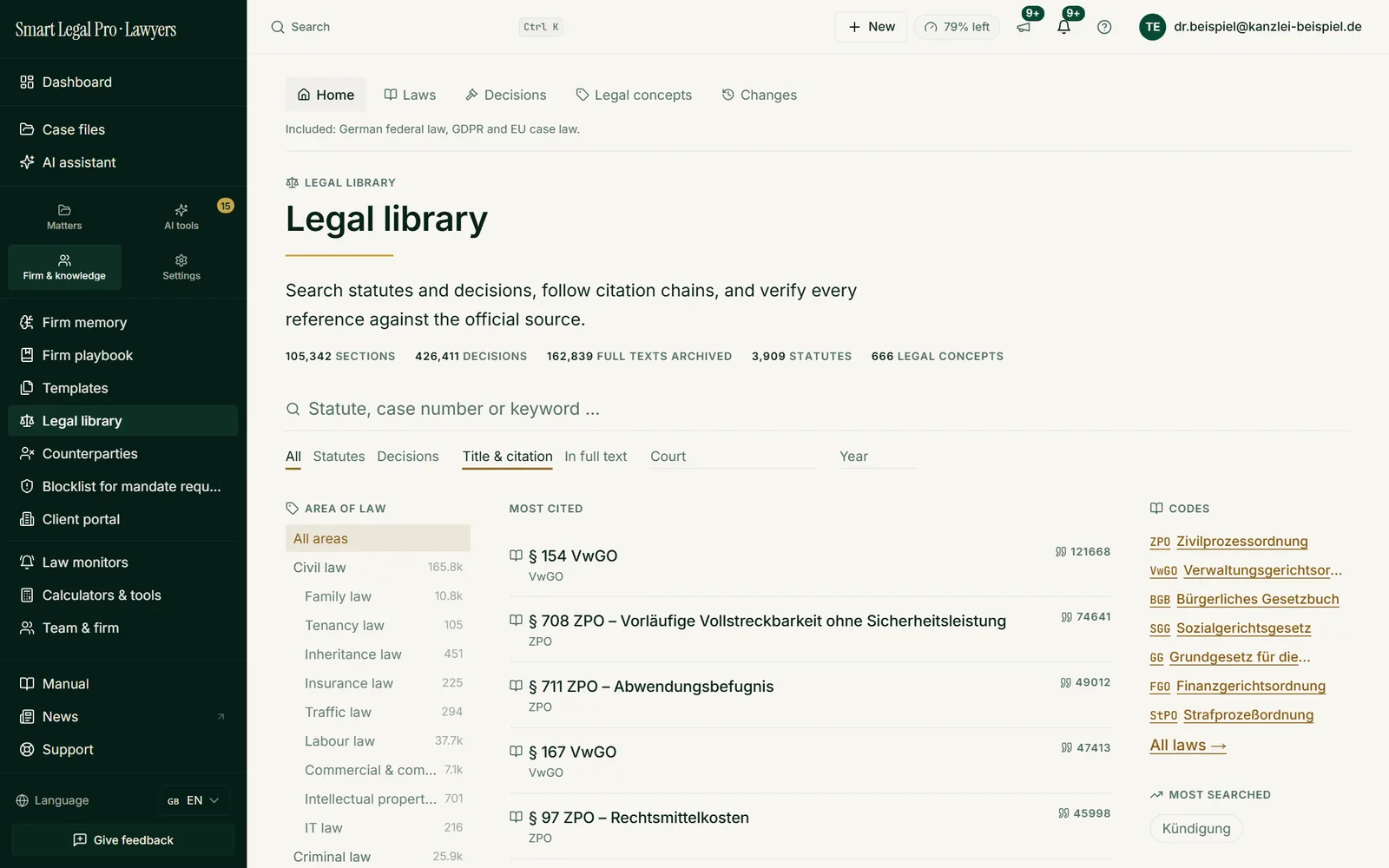The height and width of the screenshot is (868, 1389).
Task: Filter by Civil law area
Action: click(378, 568)
